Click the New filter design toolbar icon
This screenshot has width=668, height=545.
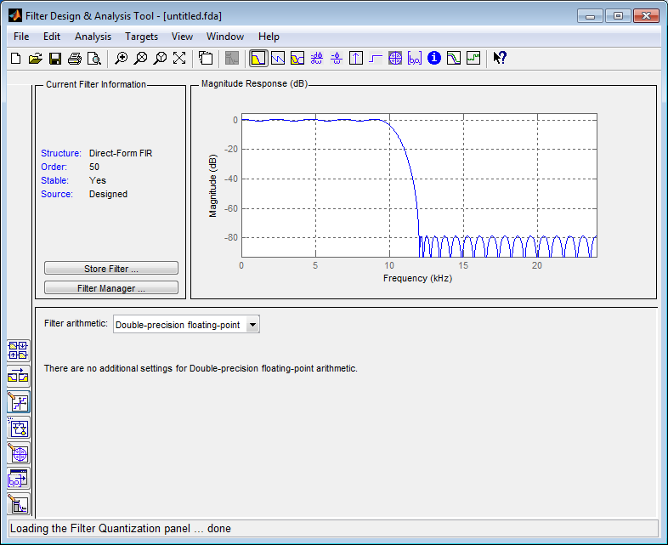pos(16,58)
